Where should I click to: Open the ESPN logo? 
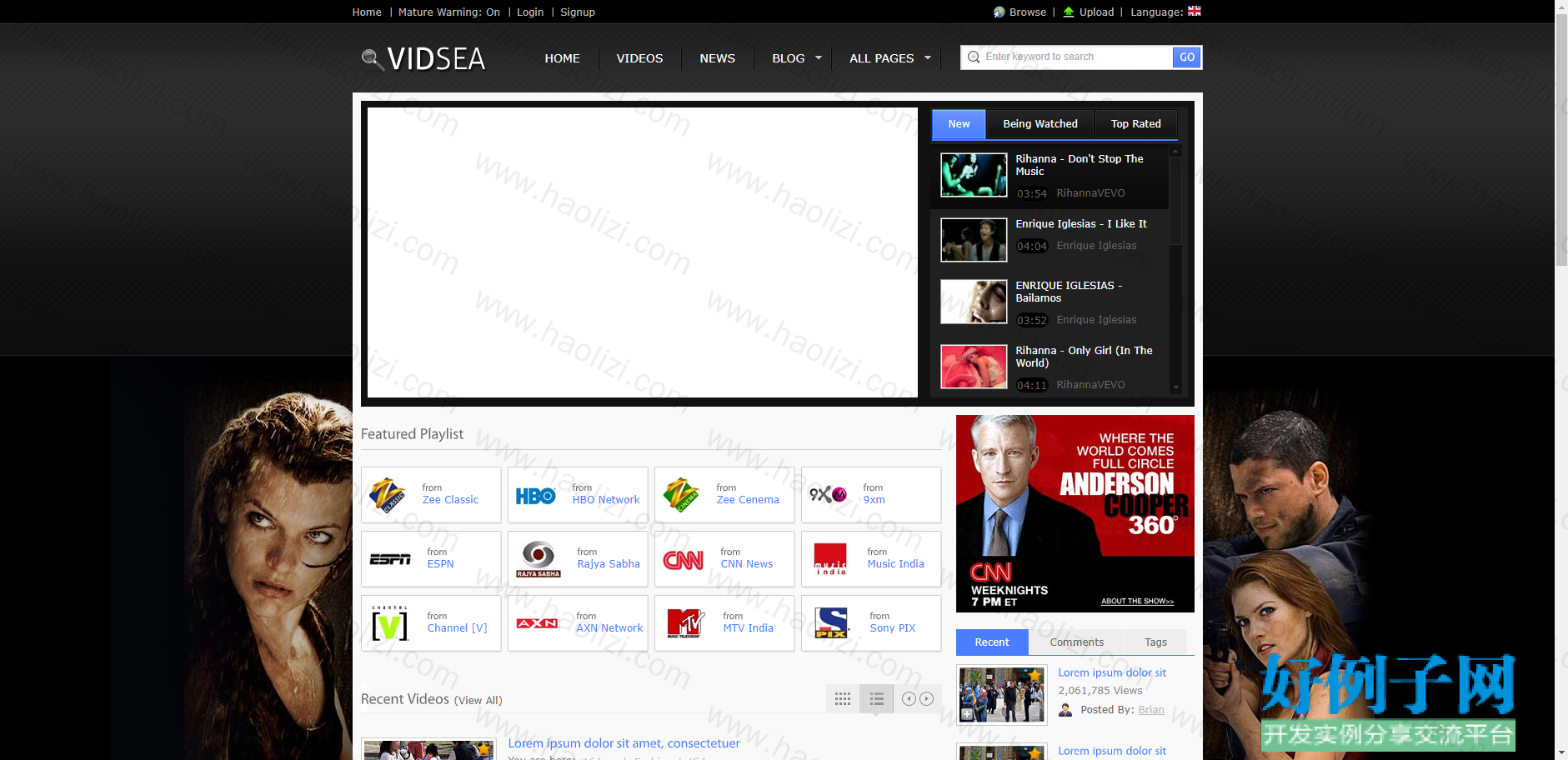390,559
